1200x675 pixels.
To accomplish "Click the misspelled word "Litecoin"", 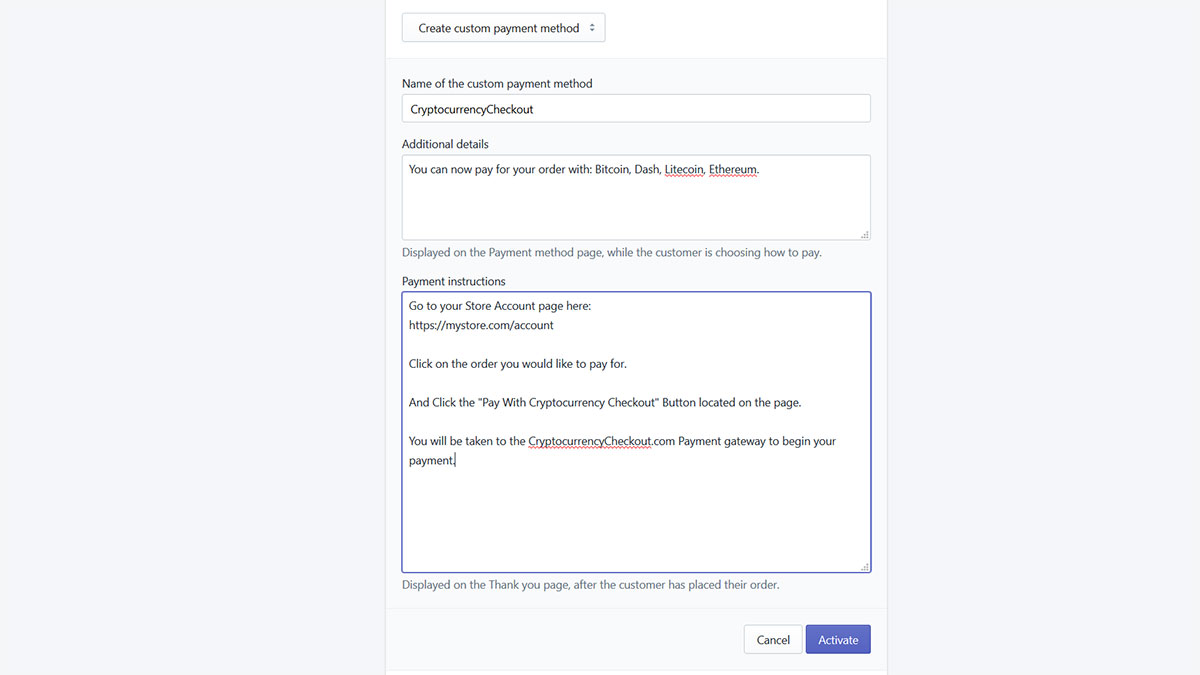I will pos(684,170).
